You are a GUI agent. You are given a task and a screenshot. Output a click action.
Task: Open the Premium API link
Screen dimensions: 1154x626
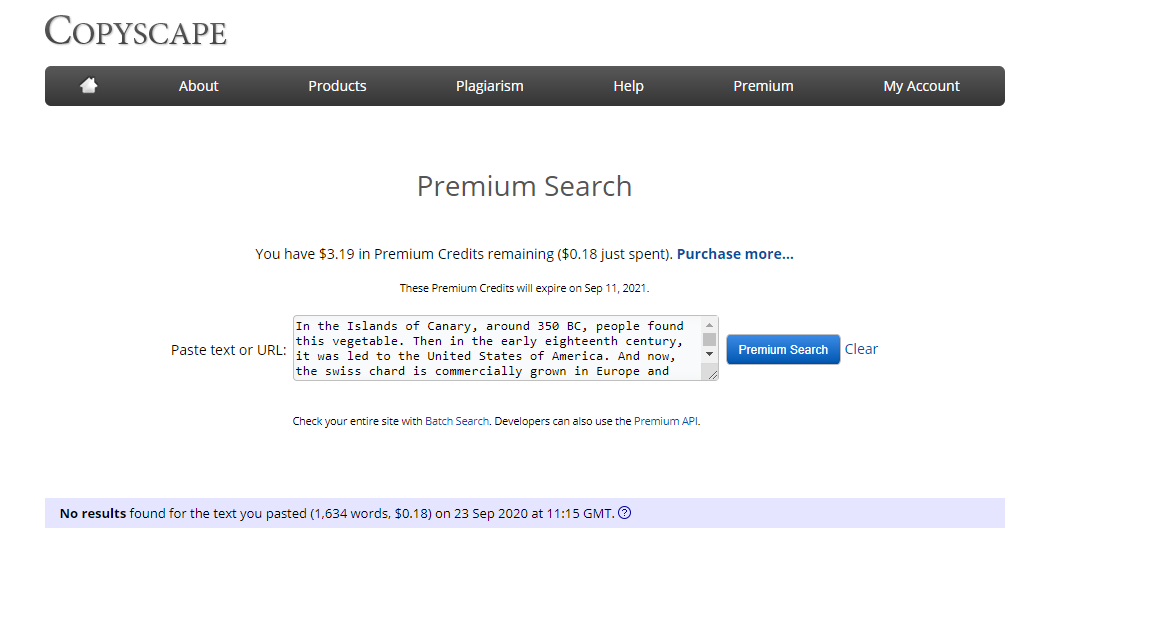coord(665,421)
